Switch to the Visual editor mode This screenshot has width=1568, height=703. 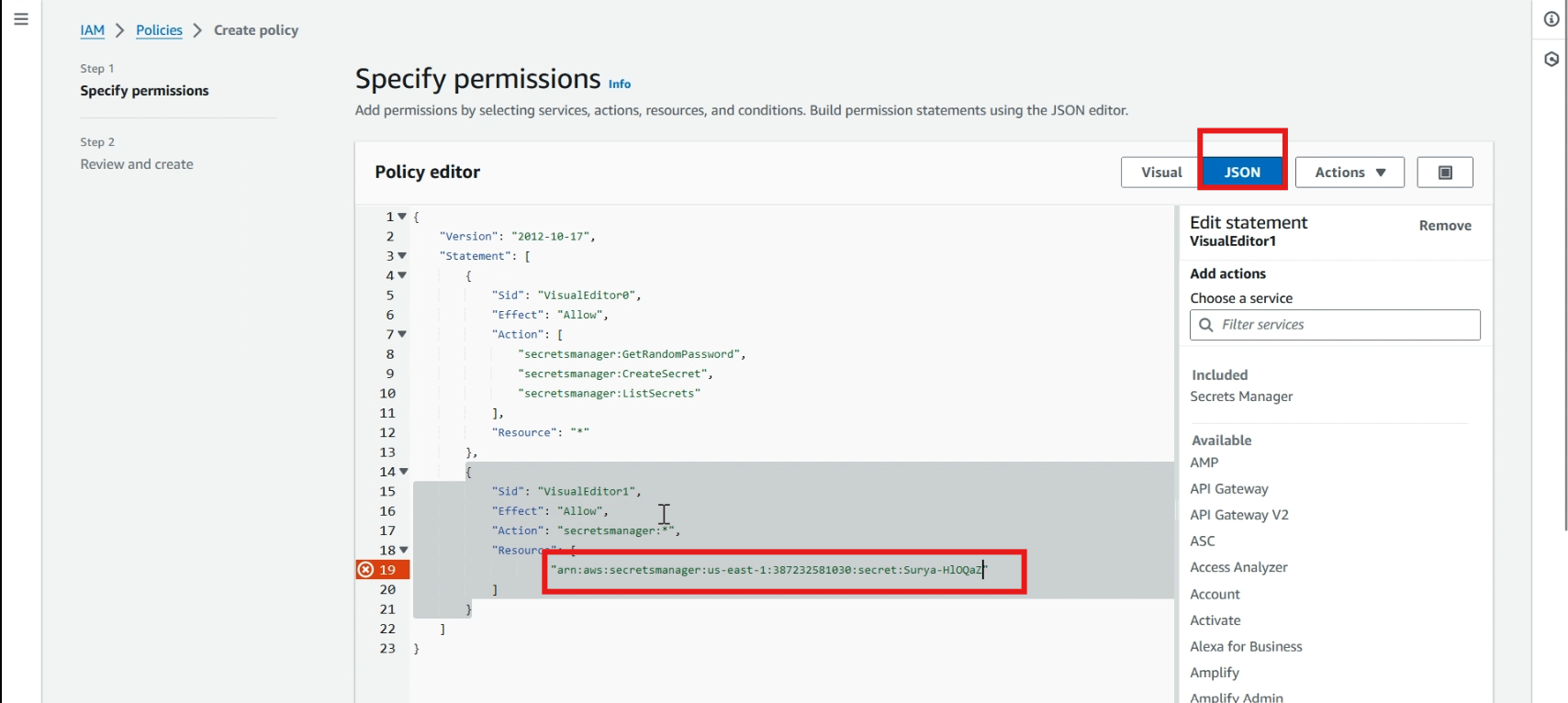click(x=1160, y=173)
